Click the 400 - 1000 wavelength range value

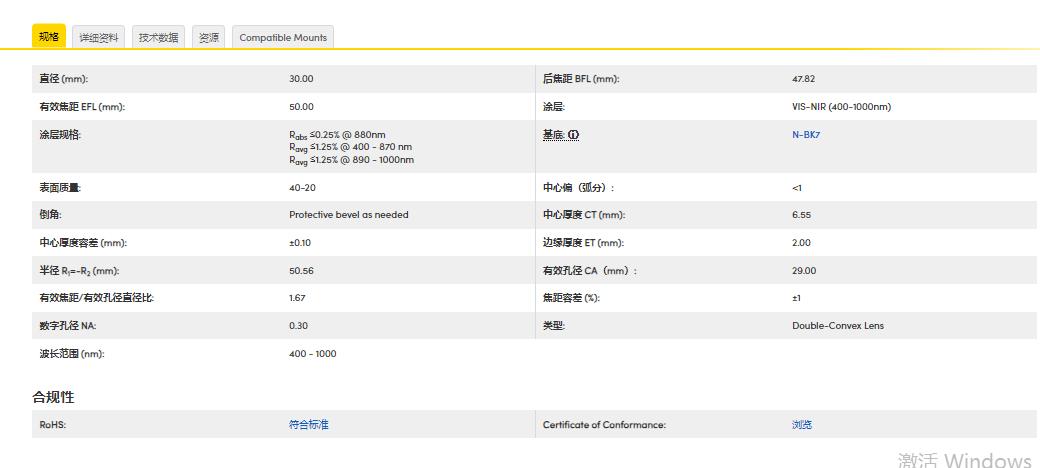coord(312,353)
